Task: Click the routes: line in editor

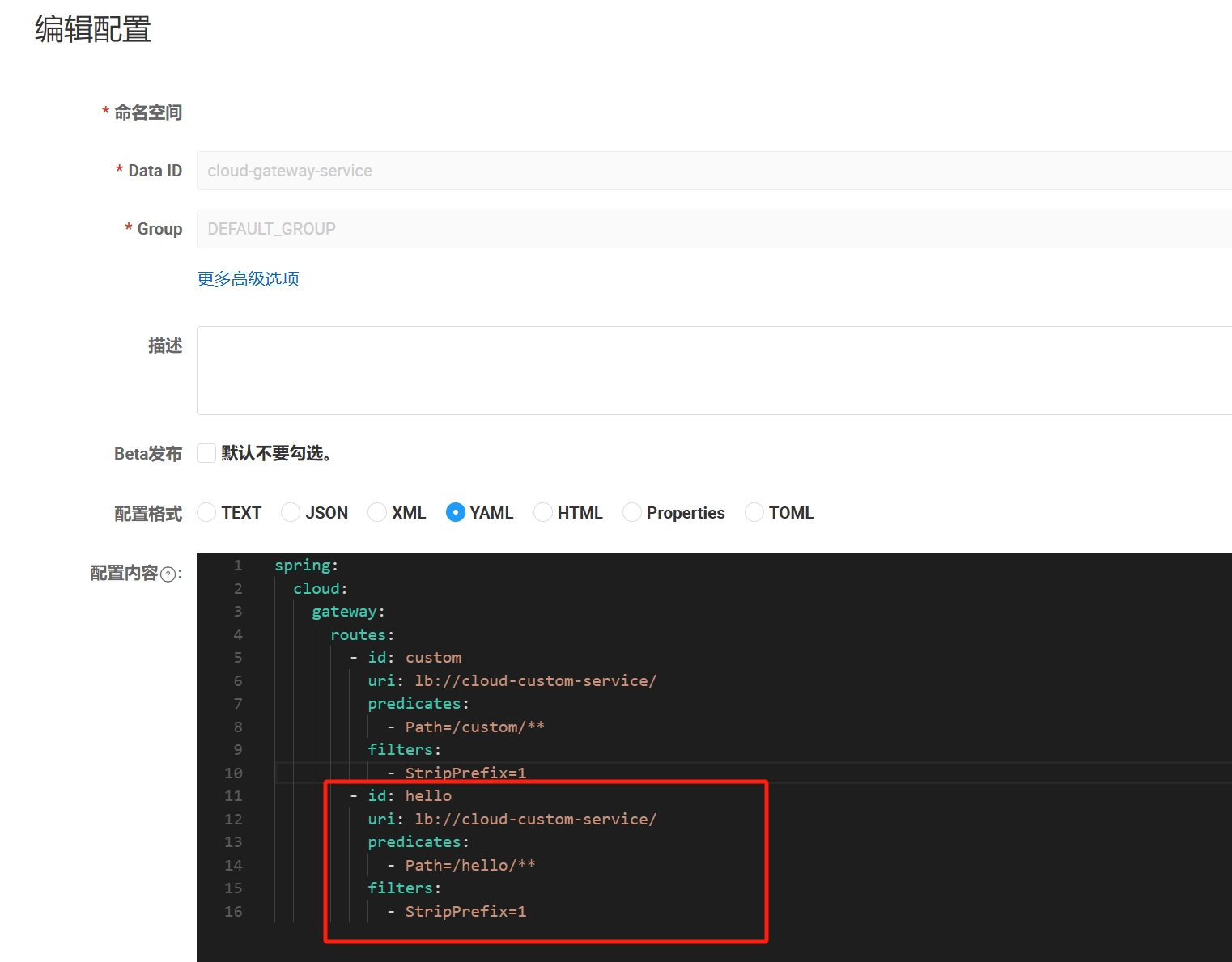Action: 362,635
